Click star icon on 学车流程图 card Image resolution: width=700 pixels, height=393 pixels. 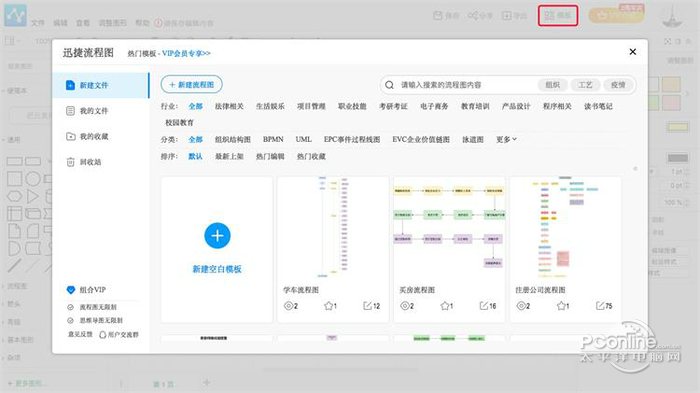pyautogui.click(x=329, y=306)
